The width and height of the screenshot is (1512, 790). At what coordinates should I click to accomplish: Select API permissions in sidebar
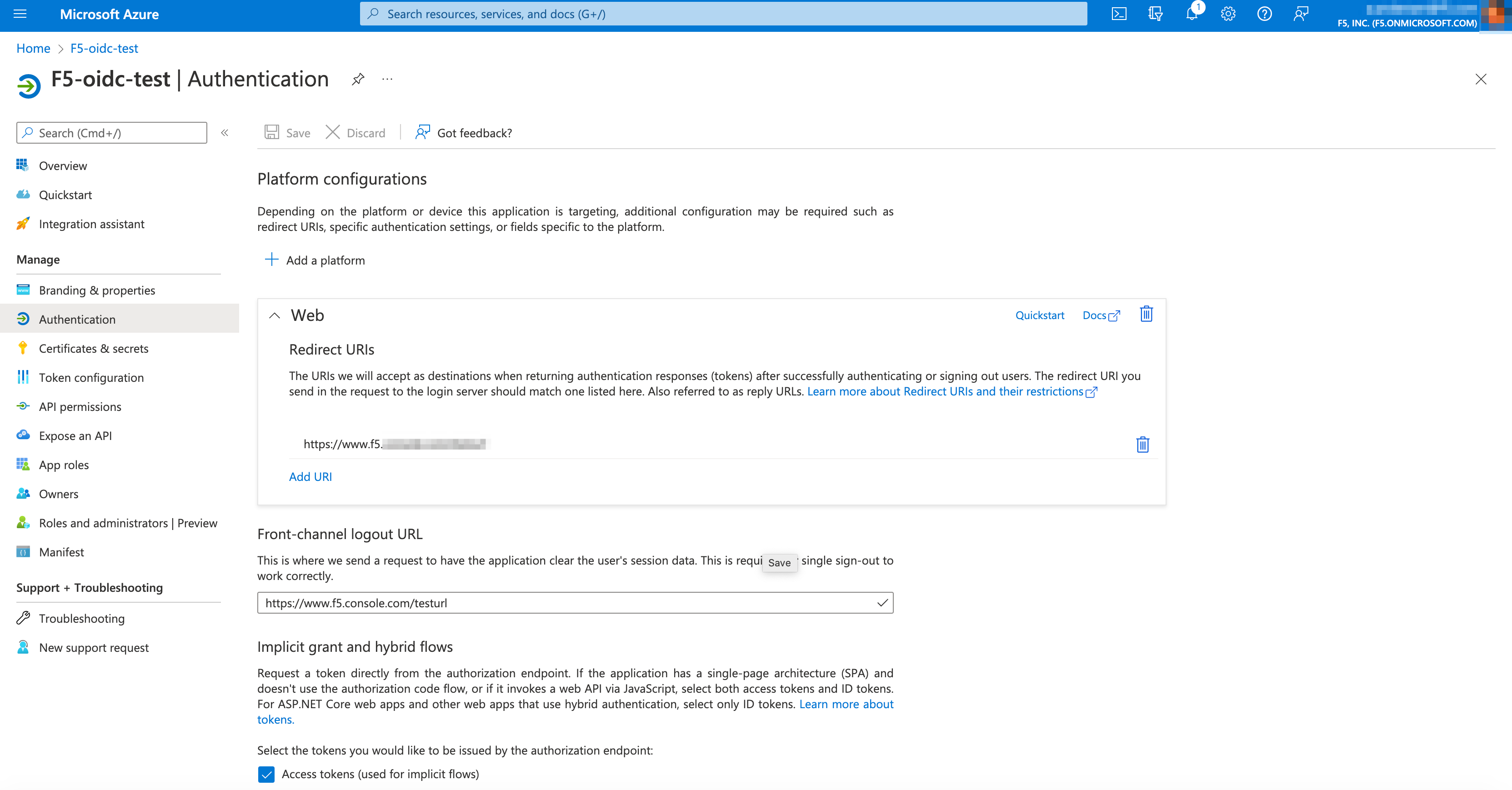pyautogui.click(x=80, y=407)
